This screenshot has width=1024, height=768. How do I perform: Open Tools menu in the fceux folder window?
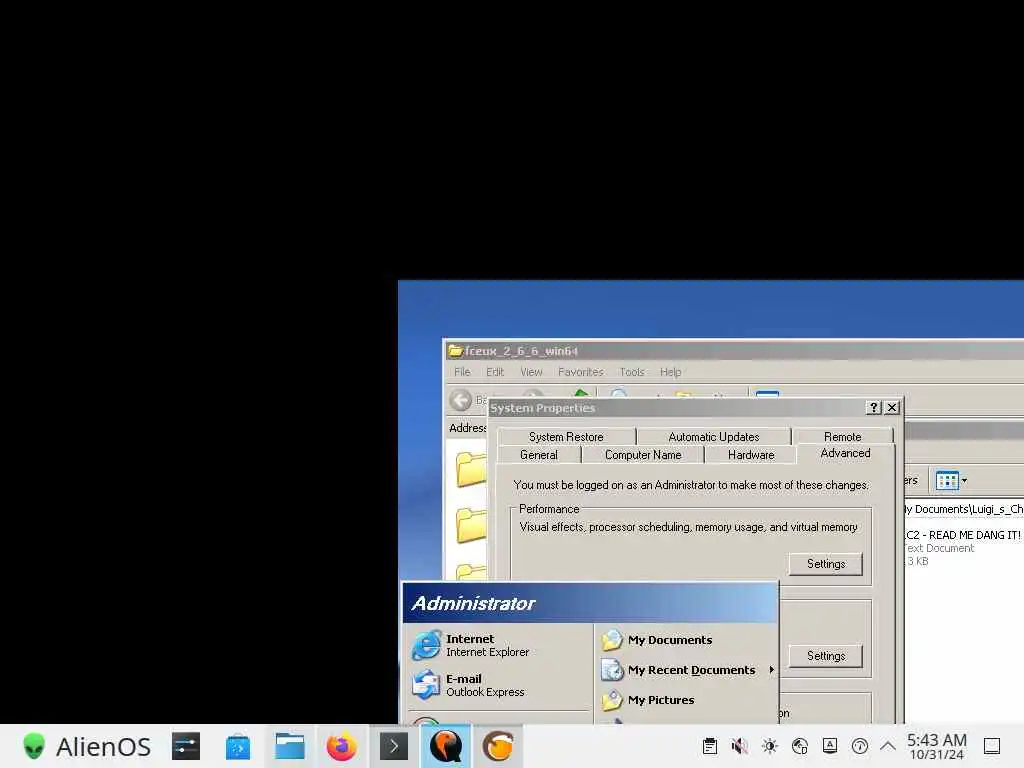[632, 372]
